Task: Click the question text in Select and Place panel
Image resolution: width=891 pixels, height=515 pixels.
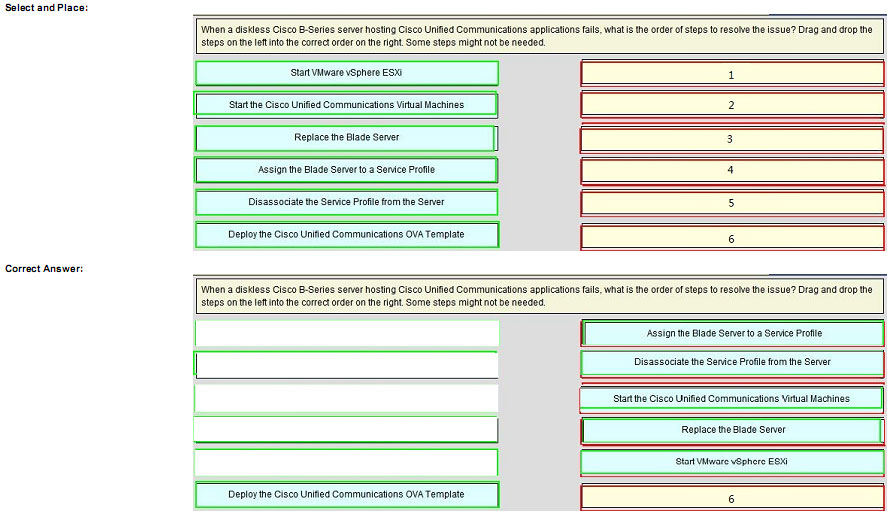Action: coord(539,36)
